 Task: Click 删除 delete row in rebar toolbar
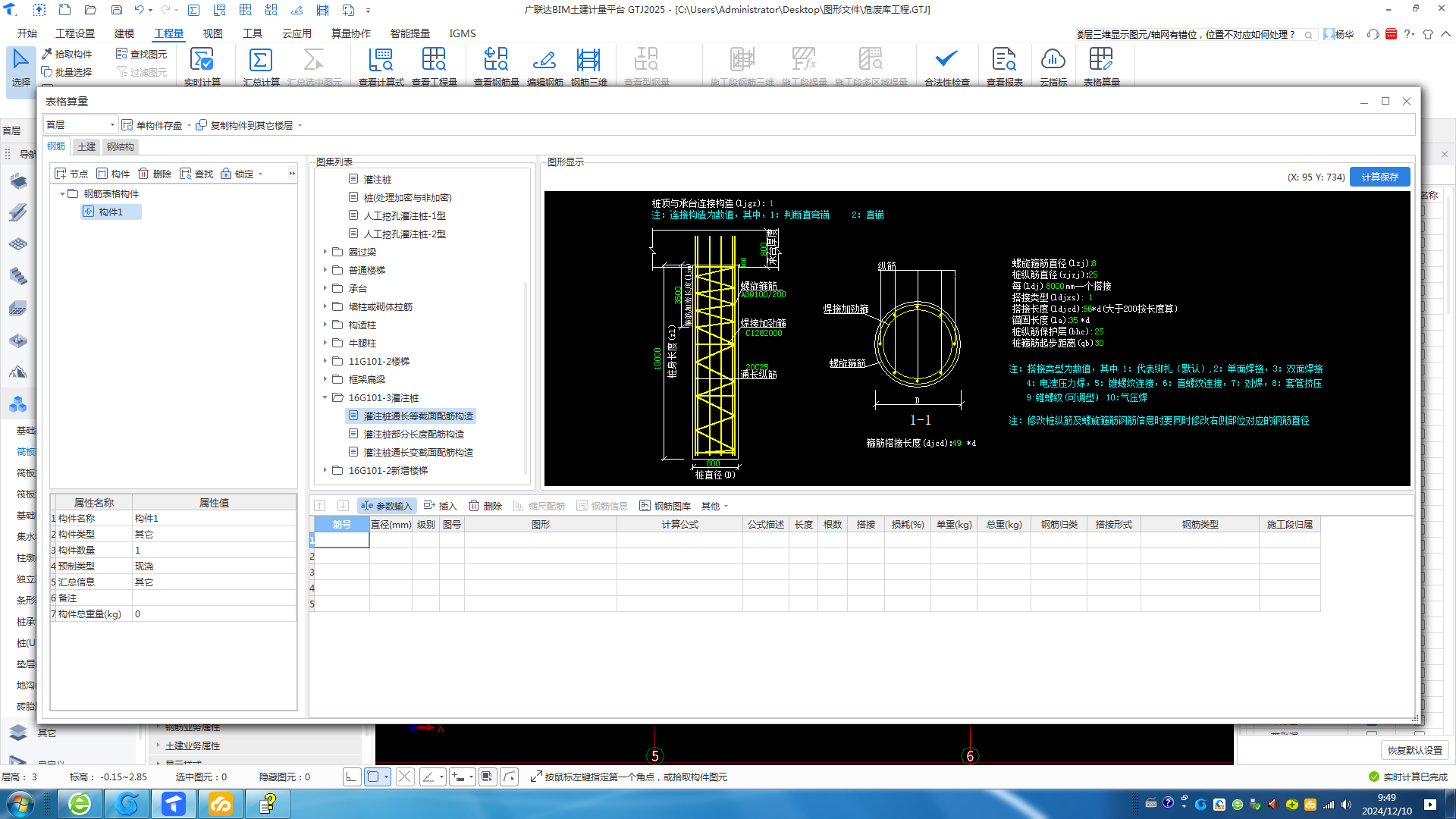(485, 506)
